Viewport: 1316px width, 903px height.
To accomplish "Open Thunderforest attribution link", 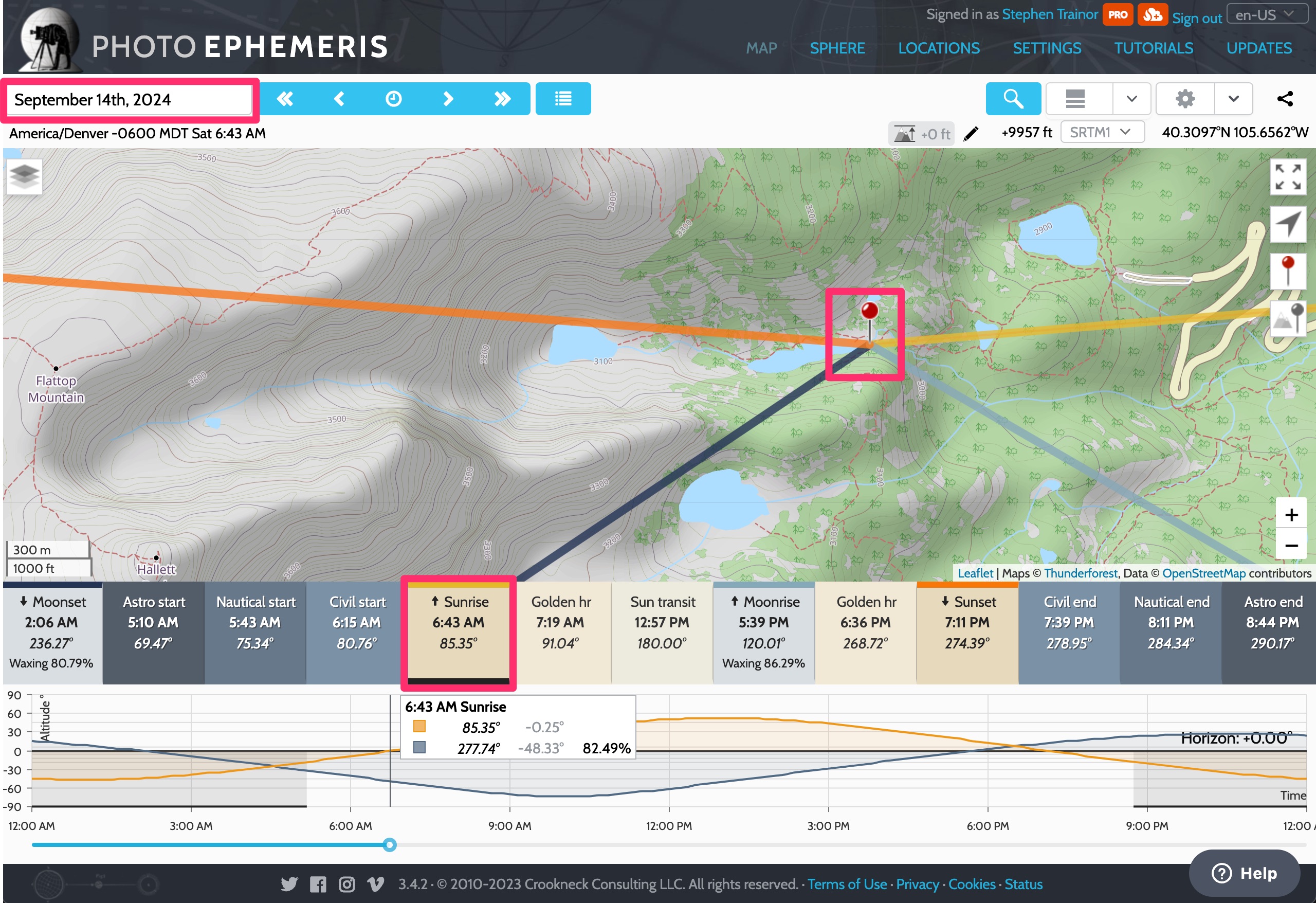I will (x=1081, y=573).
